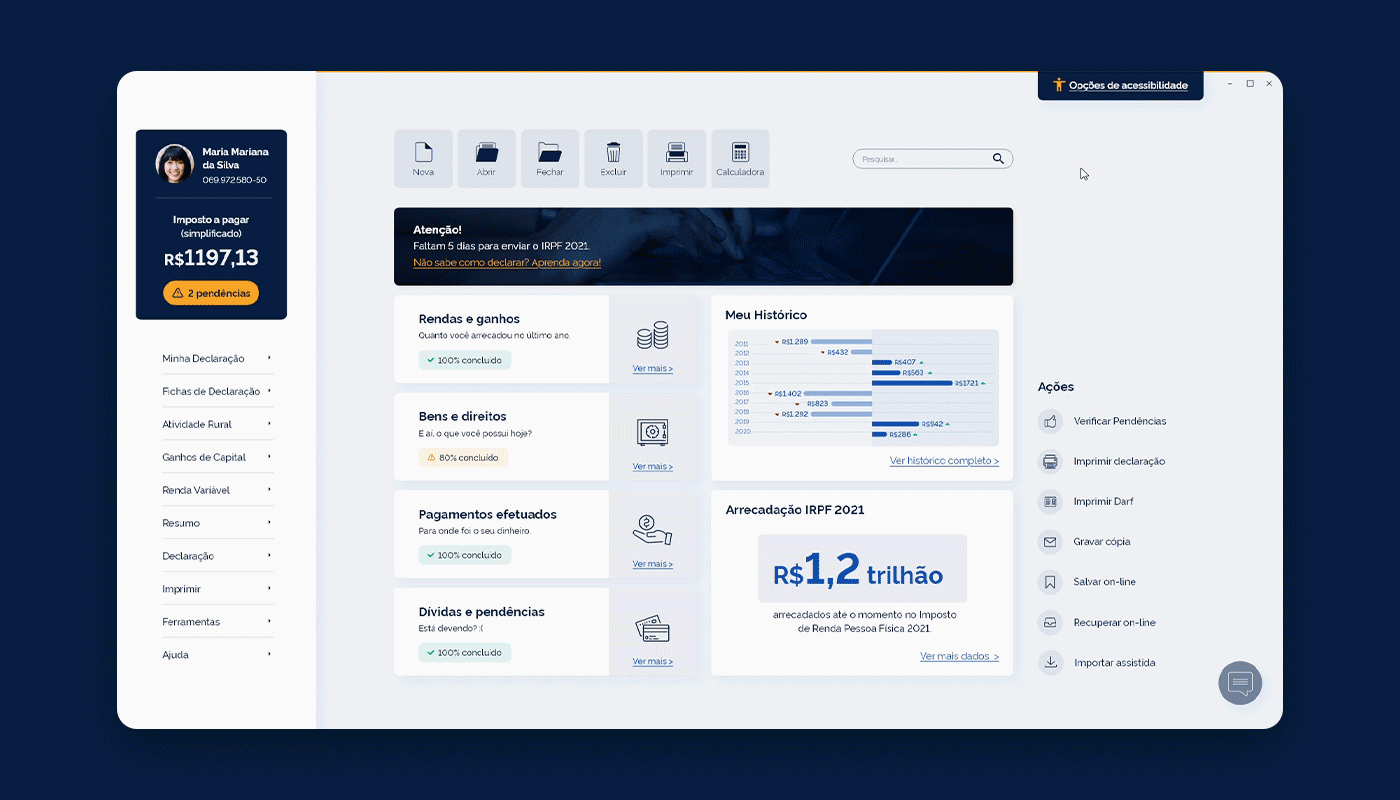Viewport: 1400px width, 800px height.
Task: Click the thumbs-up Verificar Pendências icon
Action: (1050, 421)
